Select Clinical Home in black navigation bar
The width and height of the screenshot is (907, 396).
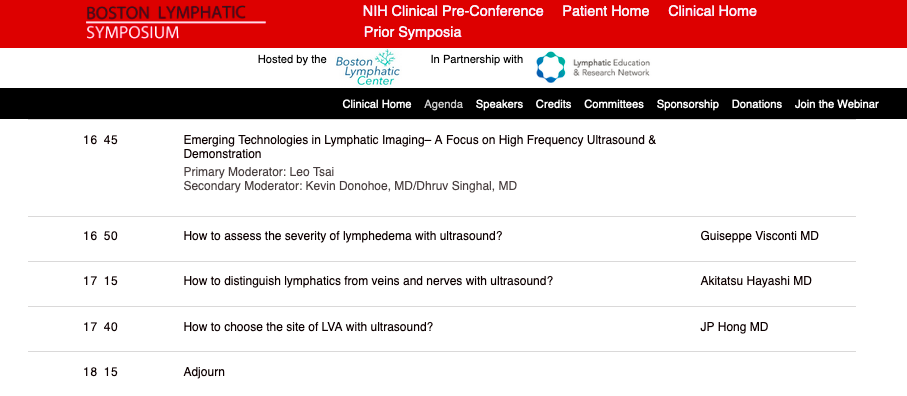click(377, 104)
